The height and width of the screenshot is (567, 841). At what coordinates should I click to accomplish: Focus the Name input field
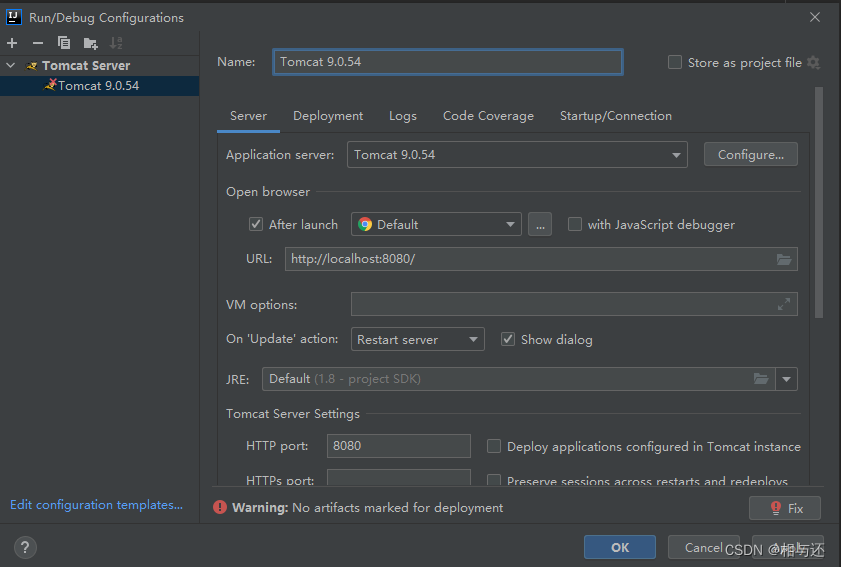click(447, 62)
